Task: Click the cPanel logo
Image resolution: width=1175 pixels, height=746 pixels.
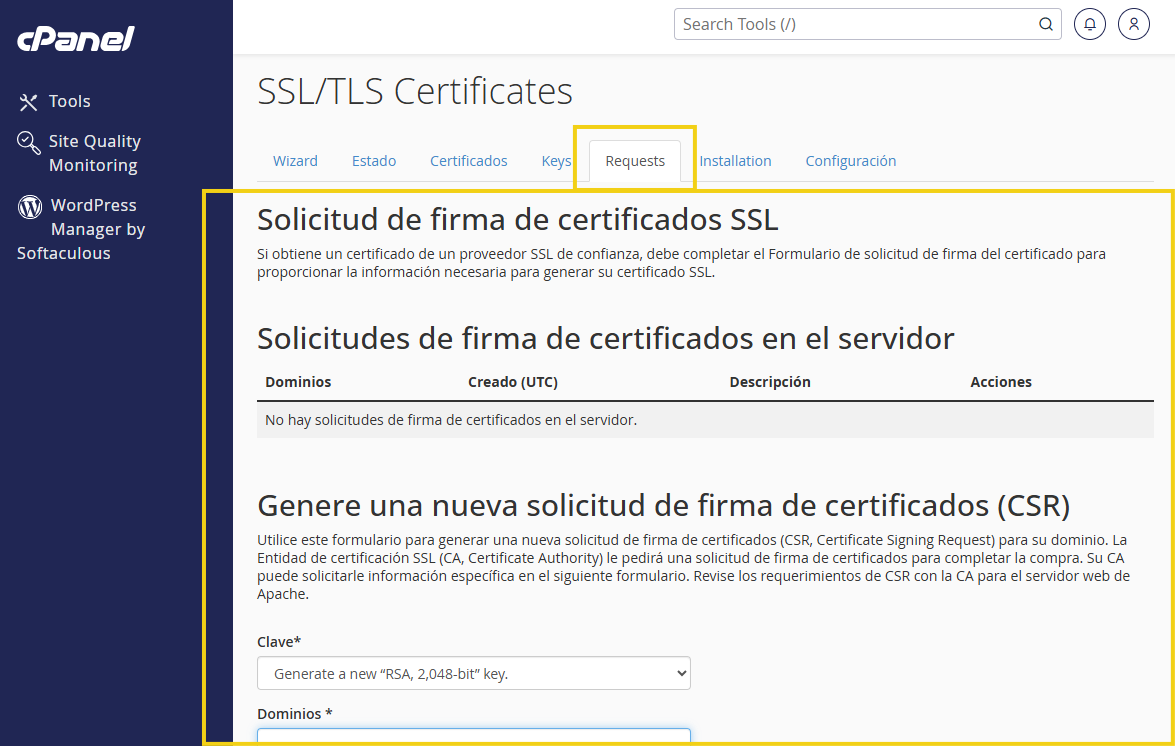Action: click(76, 38)
